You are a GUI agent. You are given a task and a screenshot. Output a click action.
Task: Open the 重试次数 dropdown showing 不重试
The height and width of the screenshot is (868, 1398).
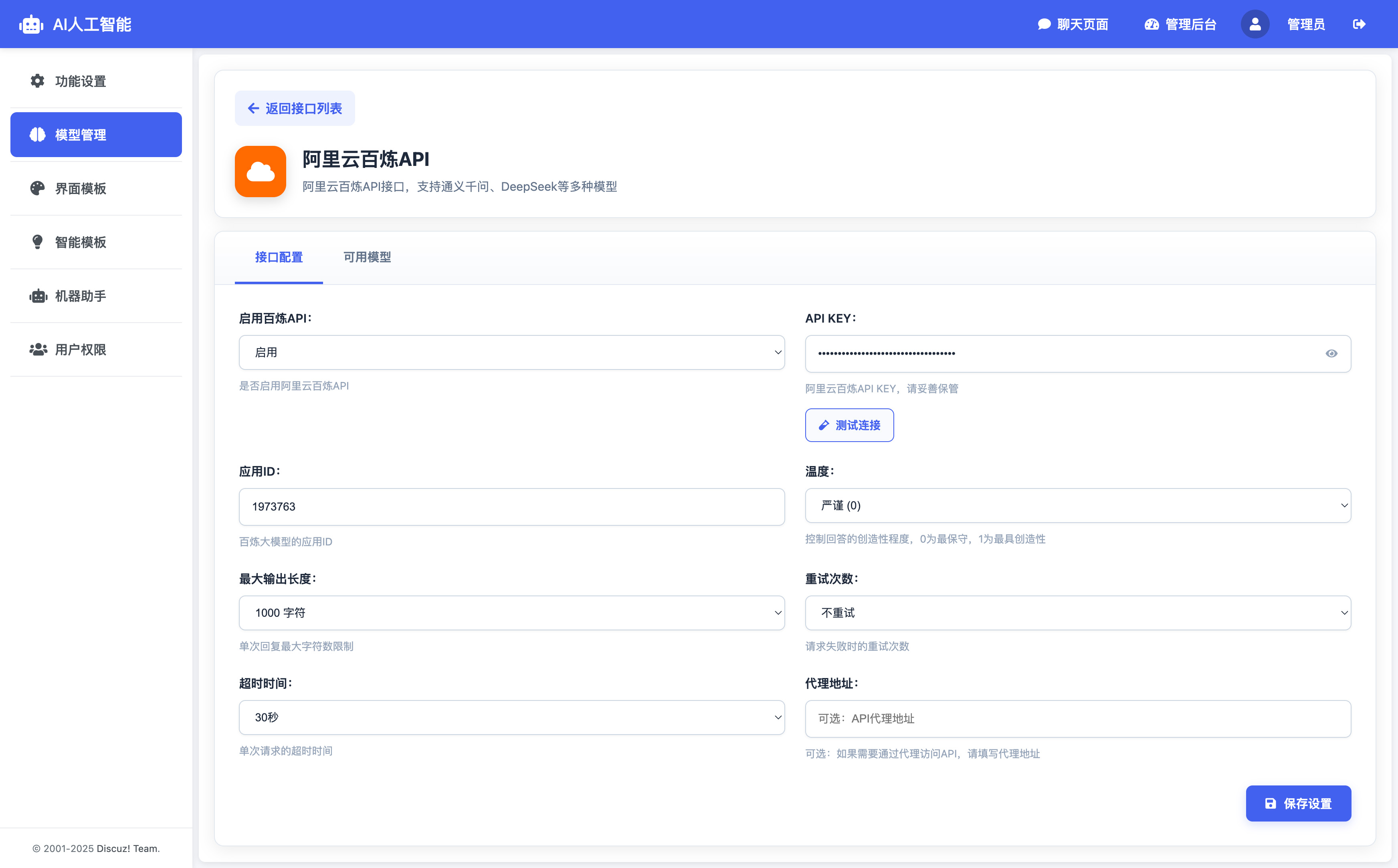[x=1078, y=613]
